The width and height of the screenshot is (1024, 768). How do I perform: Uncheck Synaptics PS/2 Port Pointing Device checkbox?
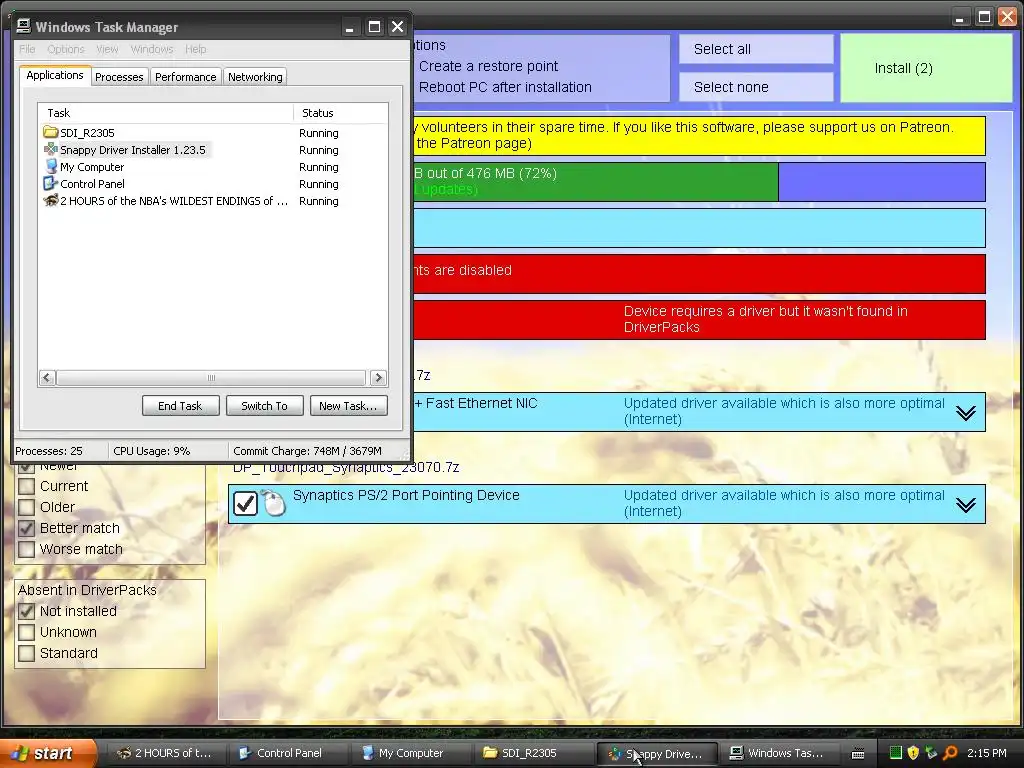pyautogui.click(x=246, y=504)
